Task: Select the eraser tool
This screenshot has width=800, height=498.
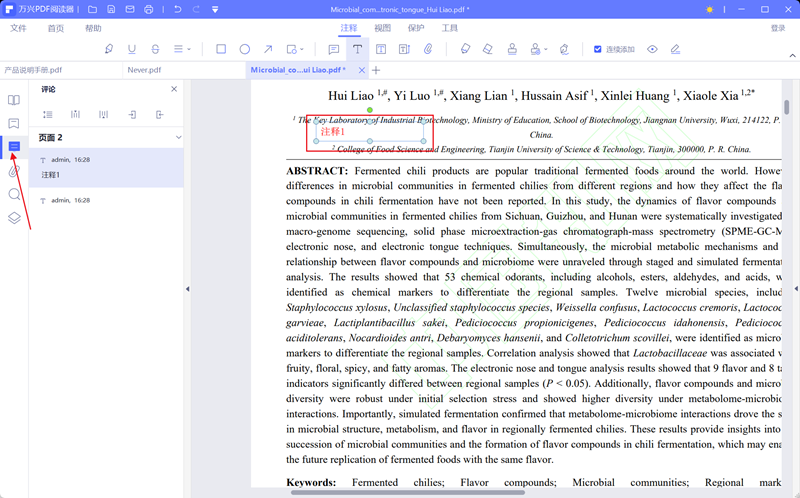Action: [x=488, y=49]
